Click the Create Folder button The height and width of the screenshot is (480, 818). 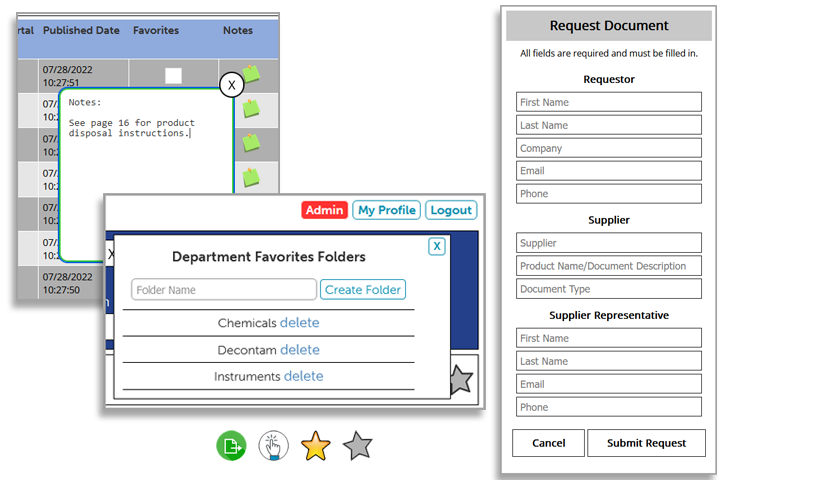point(363,290)
